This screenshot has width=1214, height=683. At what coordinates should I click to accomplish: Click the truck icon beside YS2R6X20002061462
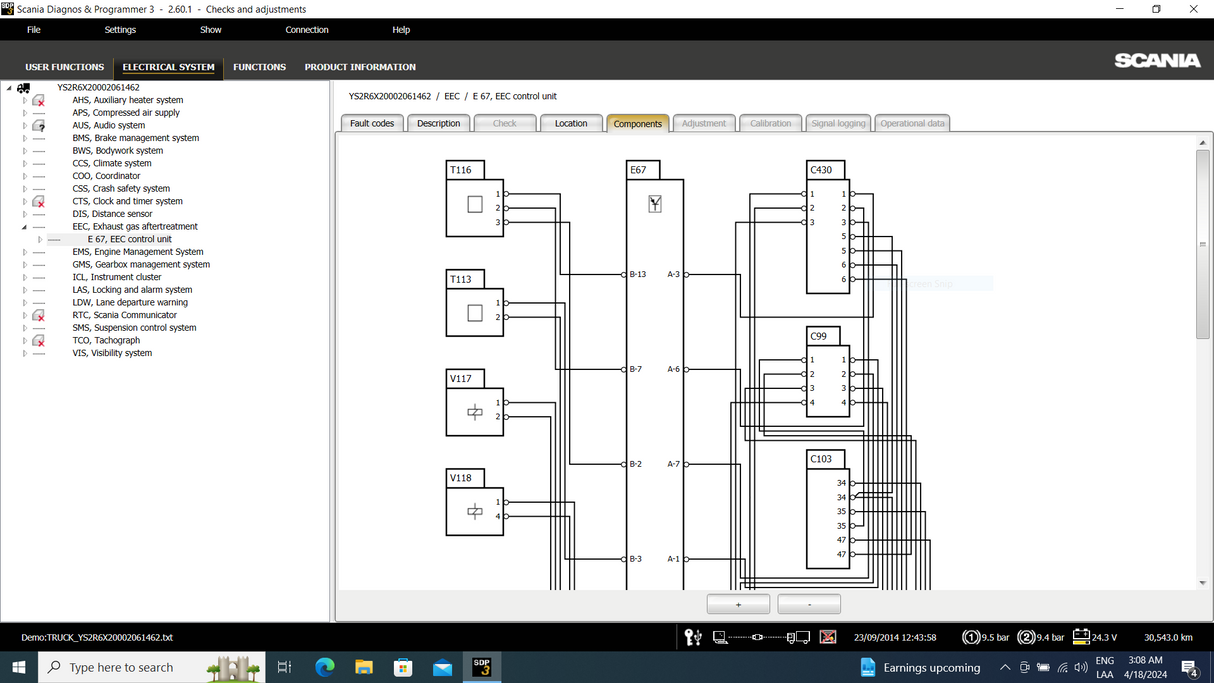tap(24, 88)
